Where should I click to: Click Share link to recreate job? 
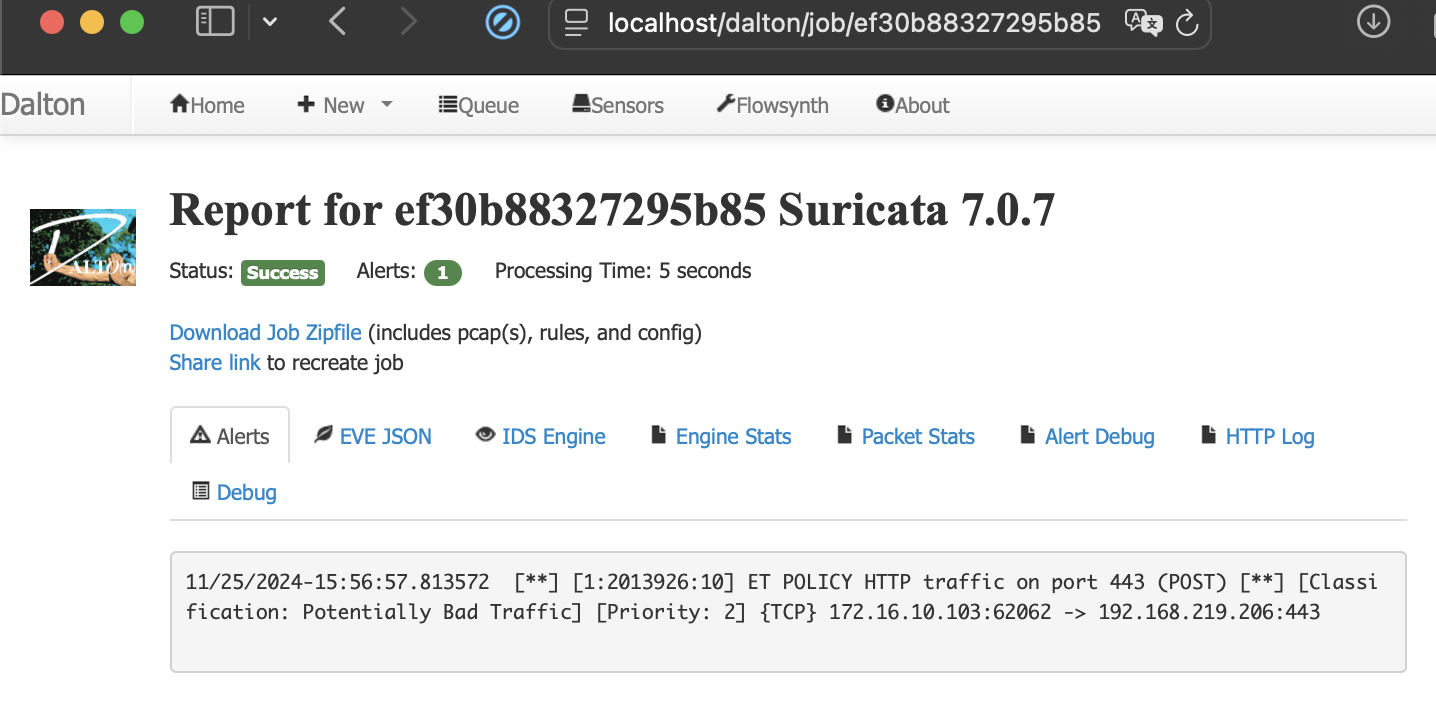point(215,363)
